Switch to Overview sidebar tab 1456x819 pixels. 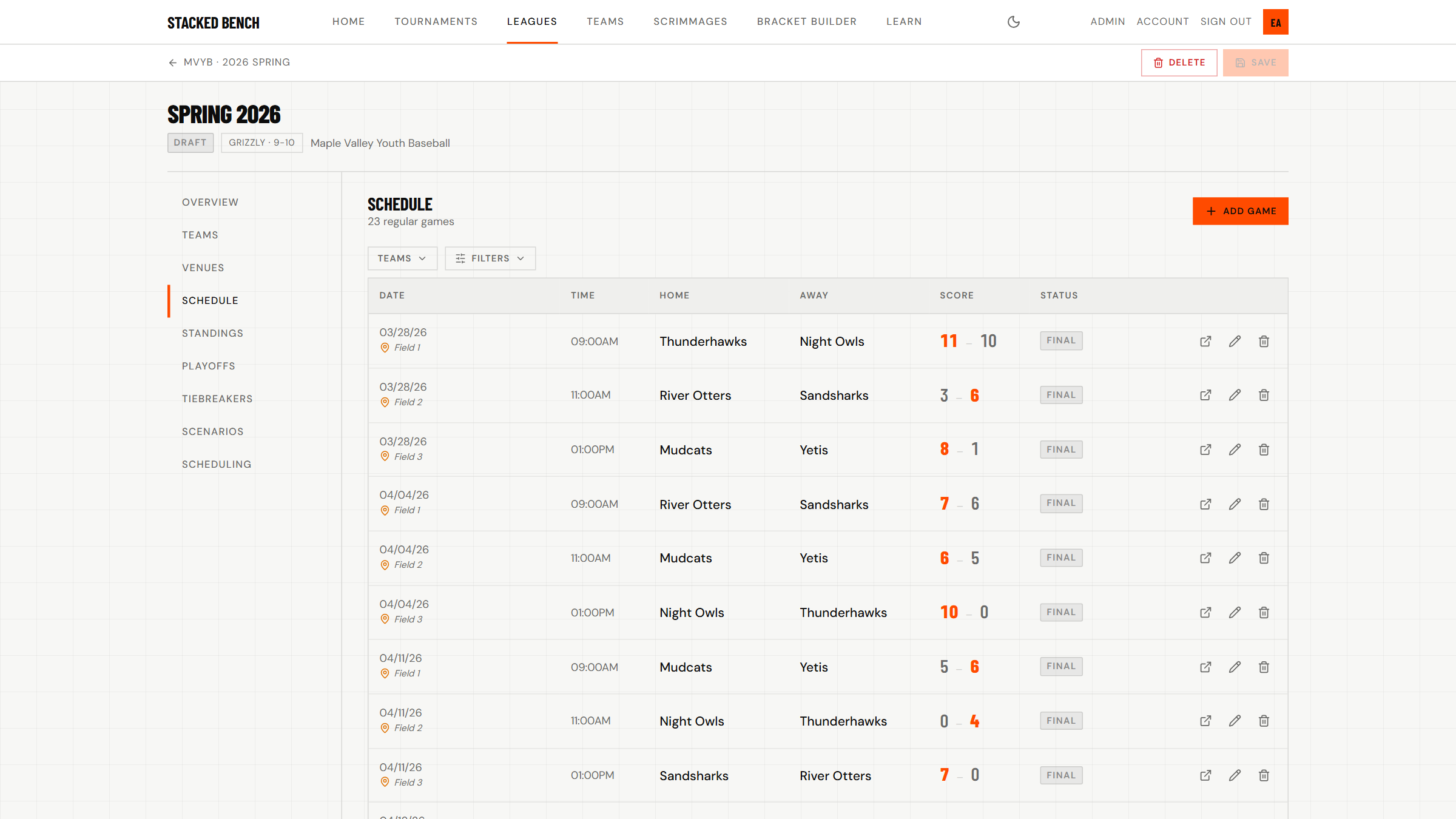(x=210, y=202)
